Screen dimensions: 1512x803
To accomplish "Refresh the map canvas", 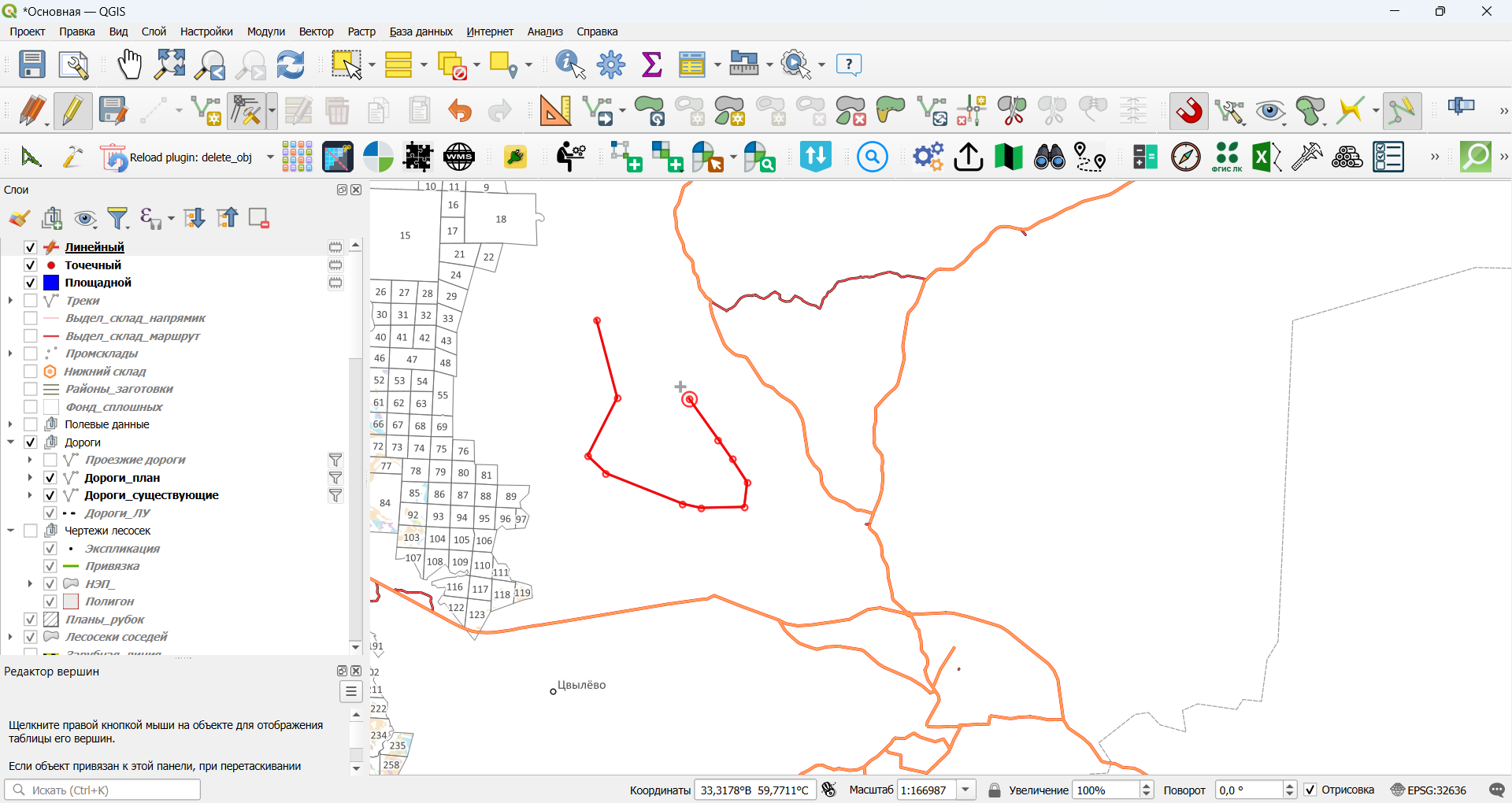I will click(291, 65).
